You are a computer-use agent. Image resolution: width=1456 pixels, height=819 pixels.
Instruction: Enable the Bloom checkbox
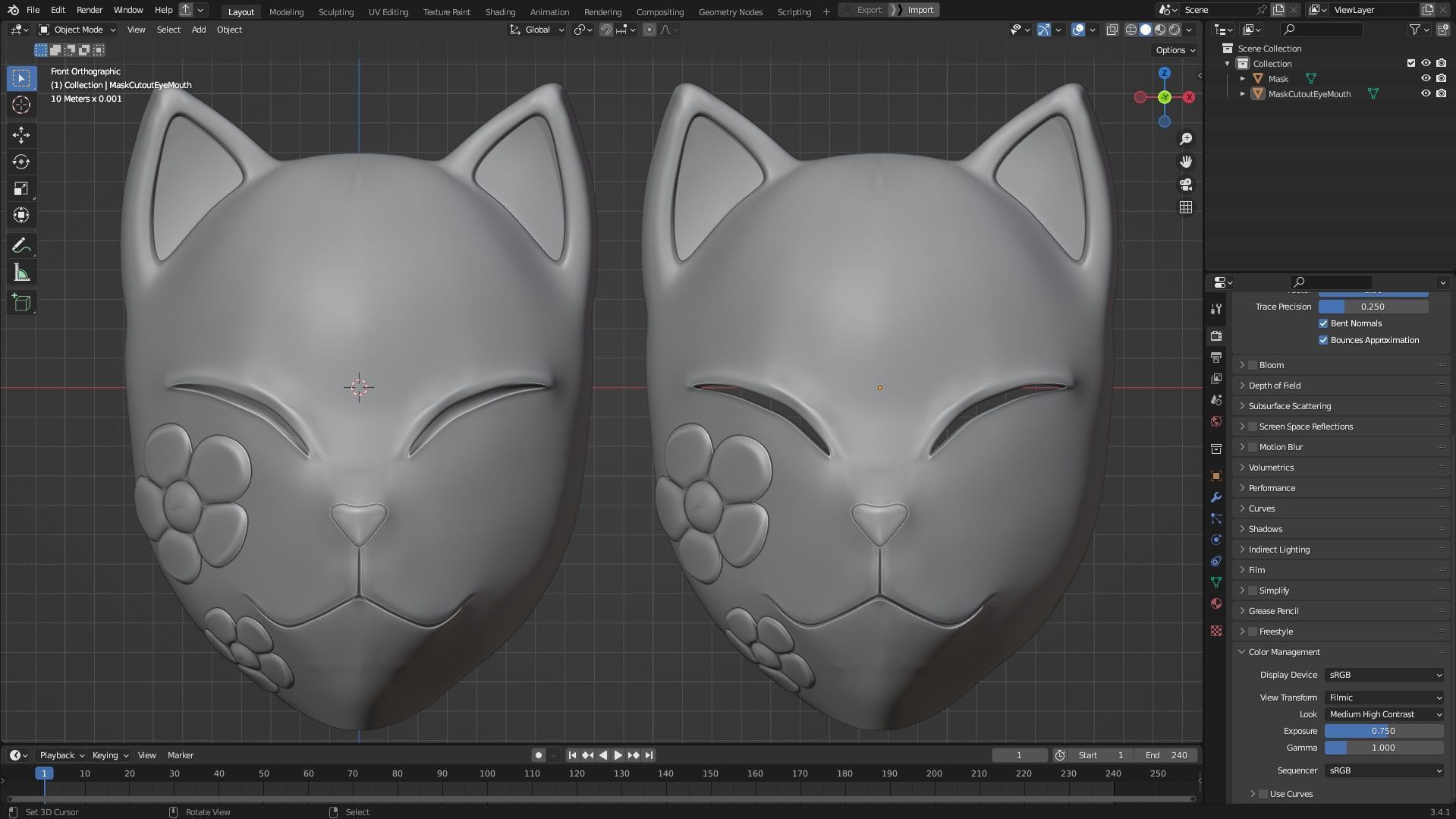click(1253, 365)
